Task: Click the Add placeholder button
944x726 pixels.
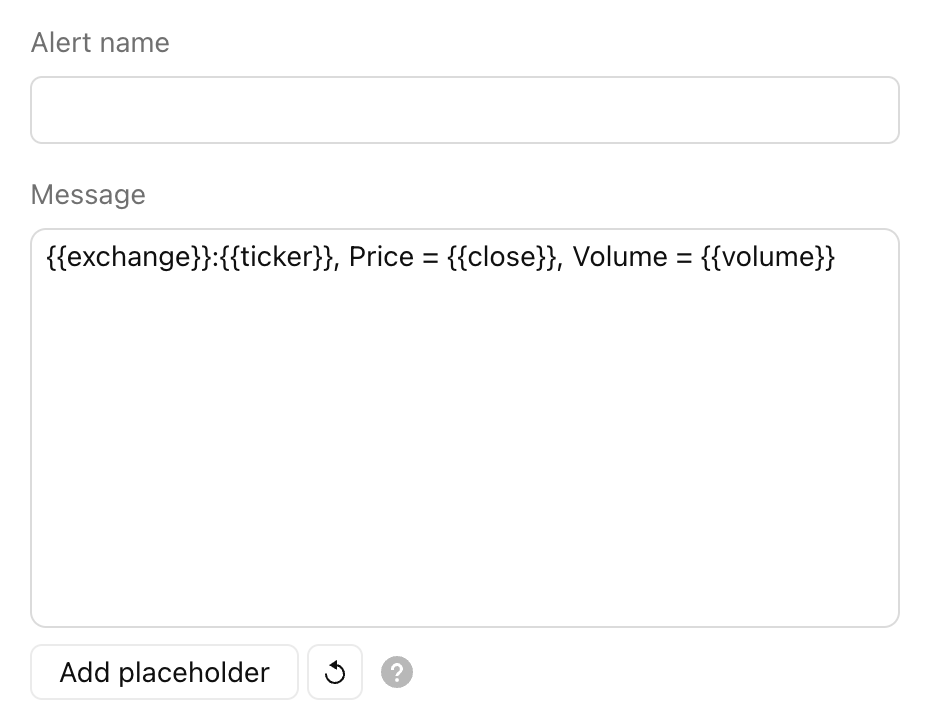Action: point(164,672)
